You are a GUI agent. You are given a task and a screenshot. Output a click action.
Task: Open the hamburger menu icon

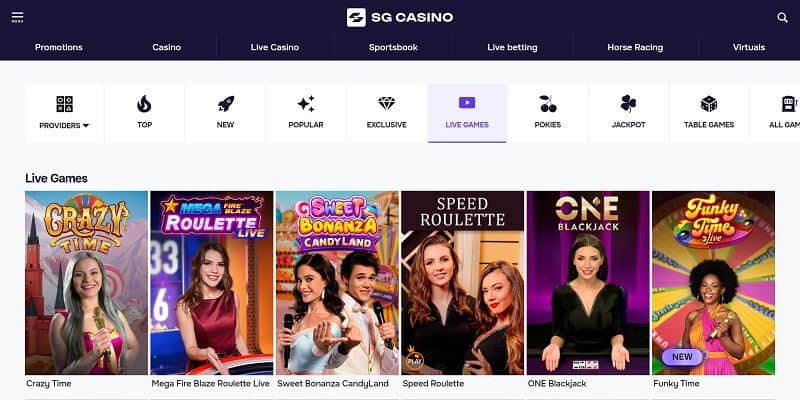point(17,17)
